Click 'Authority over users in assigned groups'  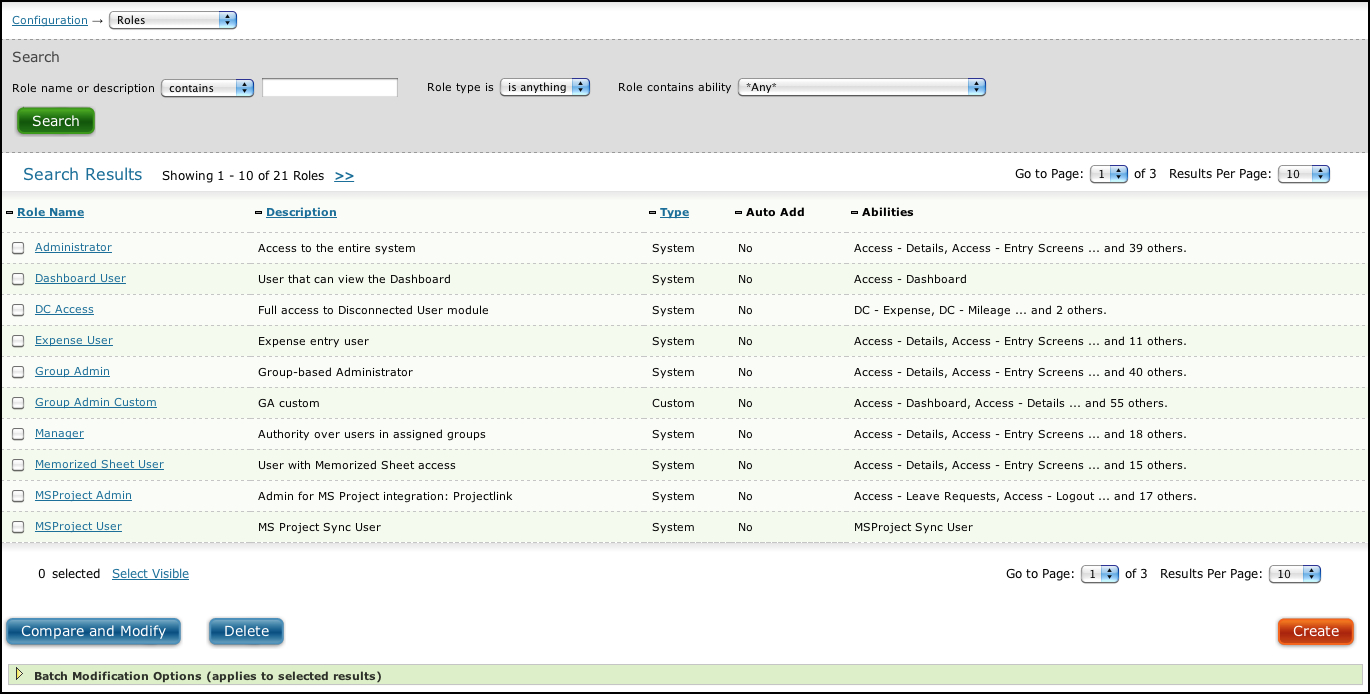coord(372,434)
